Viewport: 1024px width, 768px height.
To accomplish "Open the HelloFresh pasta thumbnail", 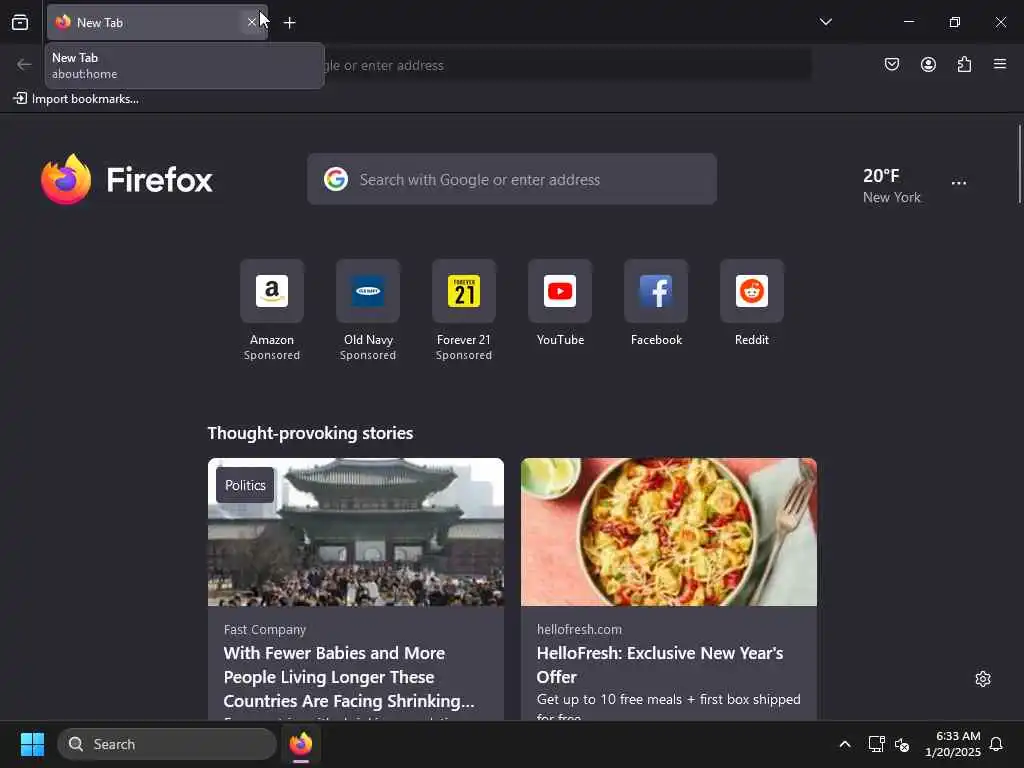I will (x=669, y=532).
